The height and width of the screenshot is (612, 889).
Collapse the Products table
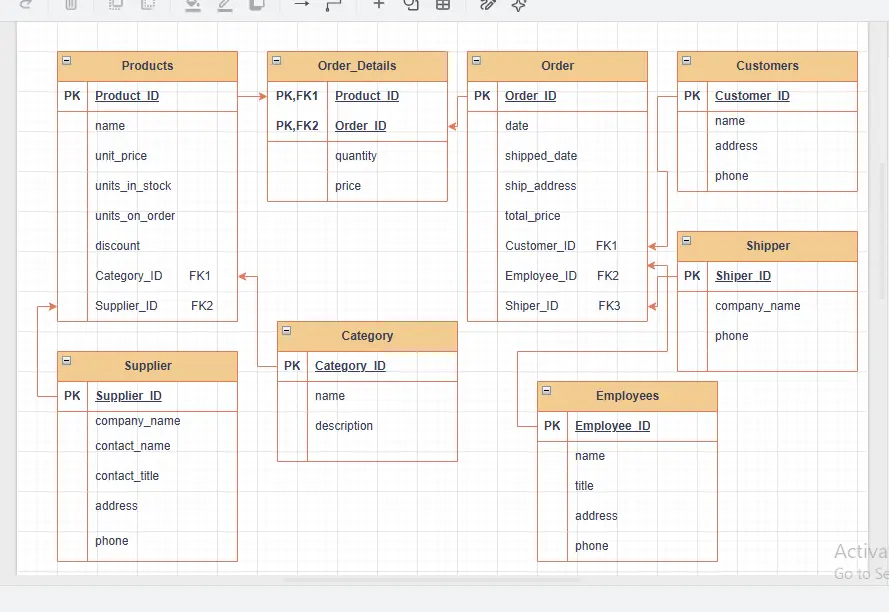(x=67, y=60)
